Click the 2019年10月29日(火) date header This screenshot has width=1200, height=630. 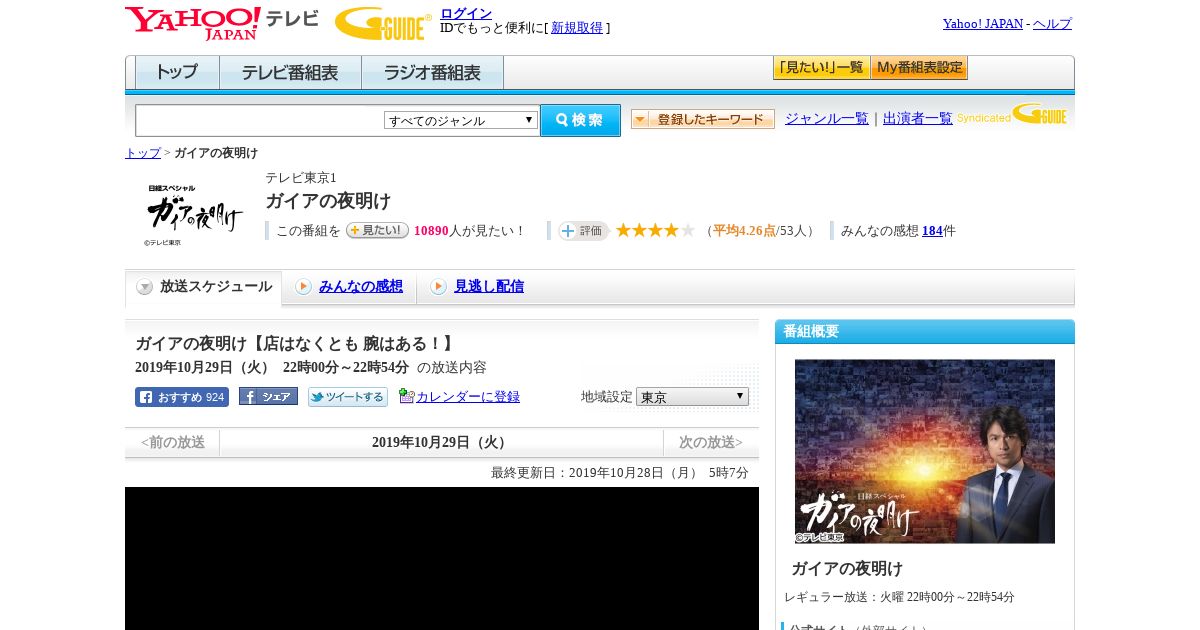pos(441,442)
